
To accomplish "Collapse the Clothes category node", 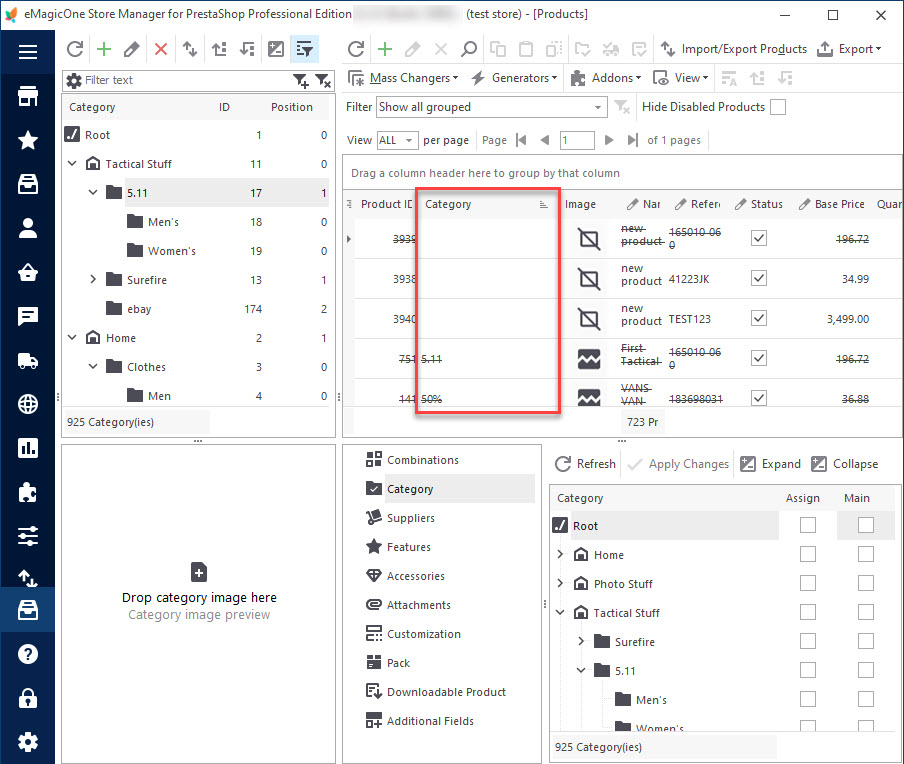I will (x=93, y=367).
